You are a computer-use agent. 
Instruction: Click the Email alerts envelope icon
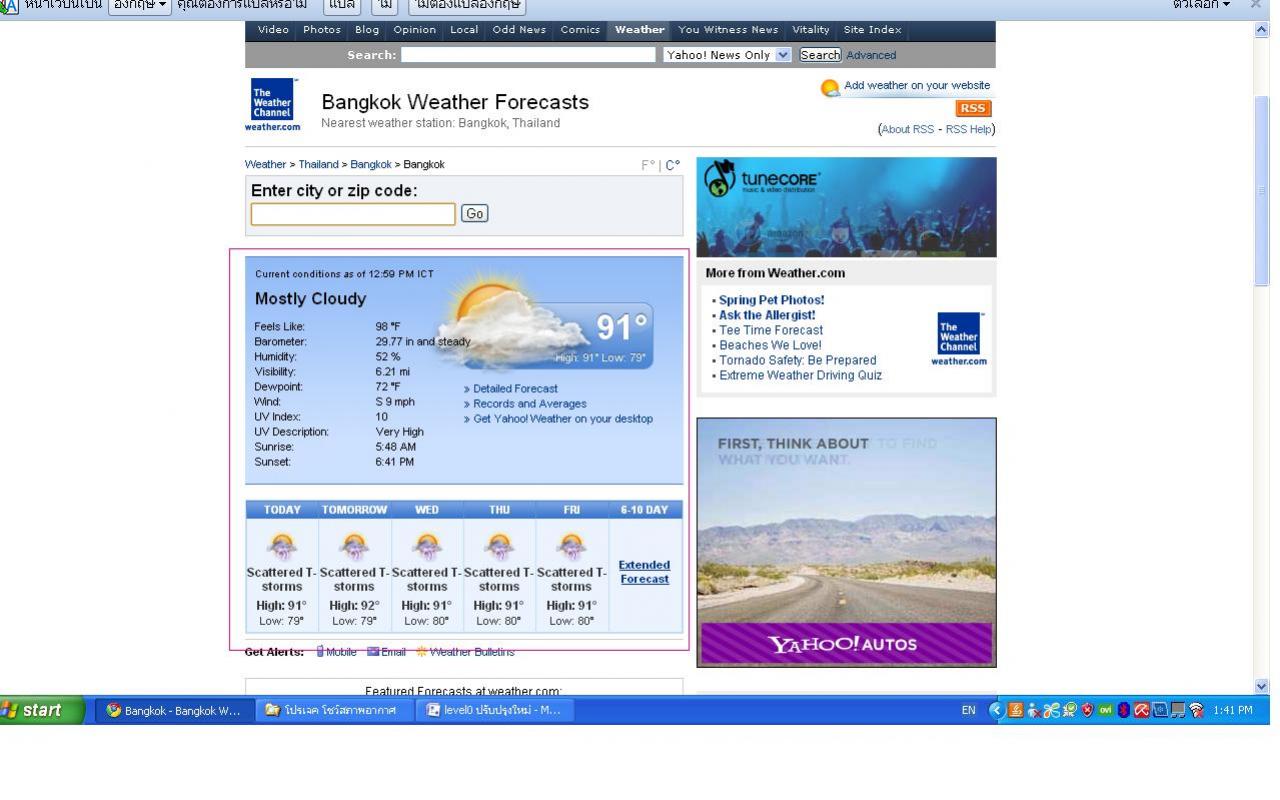373,652
